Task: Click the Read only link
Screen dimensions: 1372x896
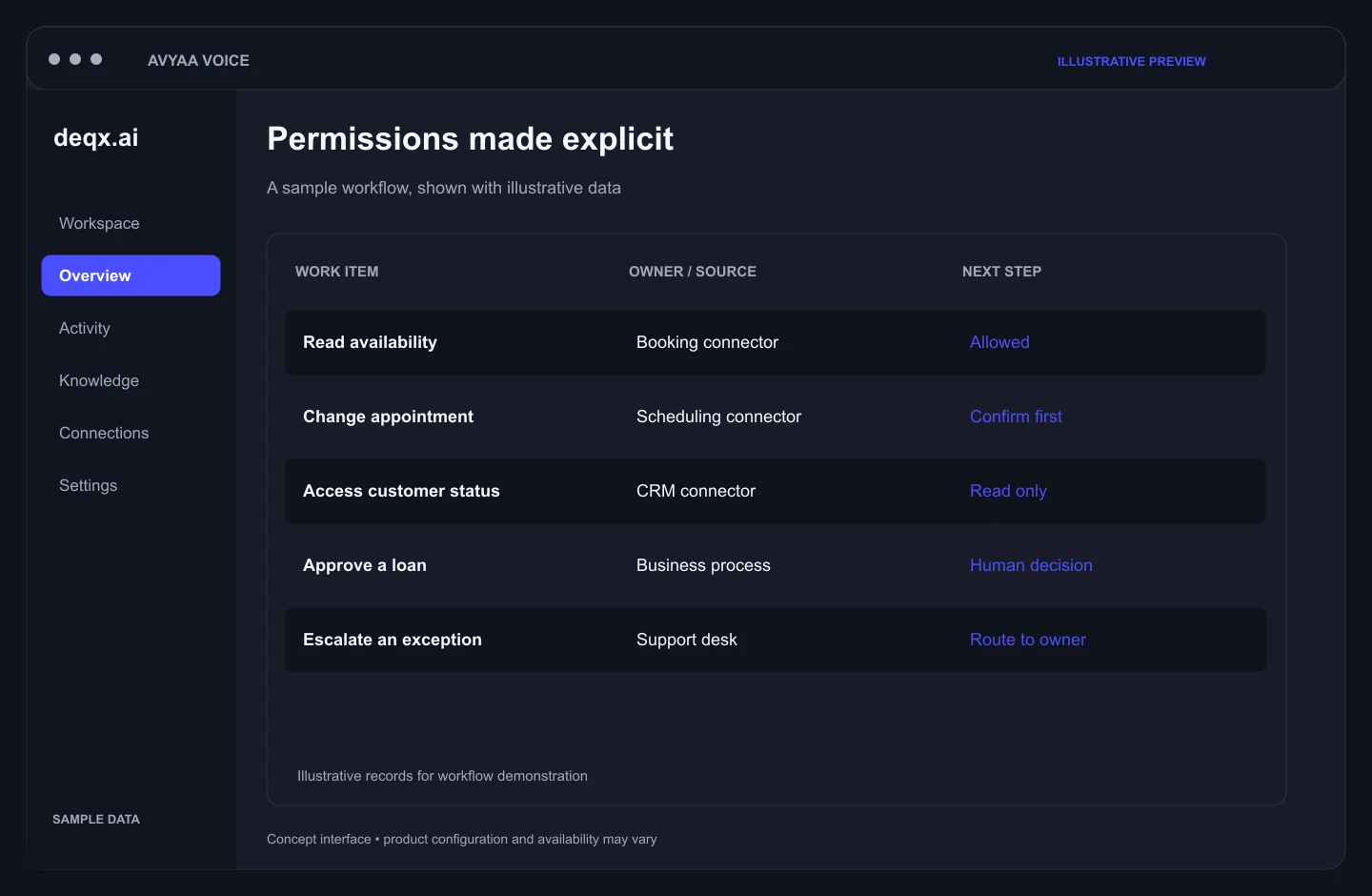Action: coord(1008,491)
